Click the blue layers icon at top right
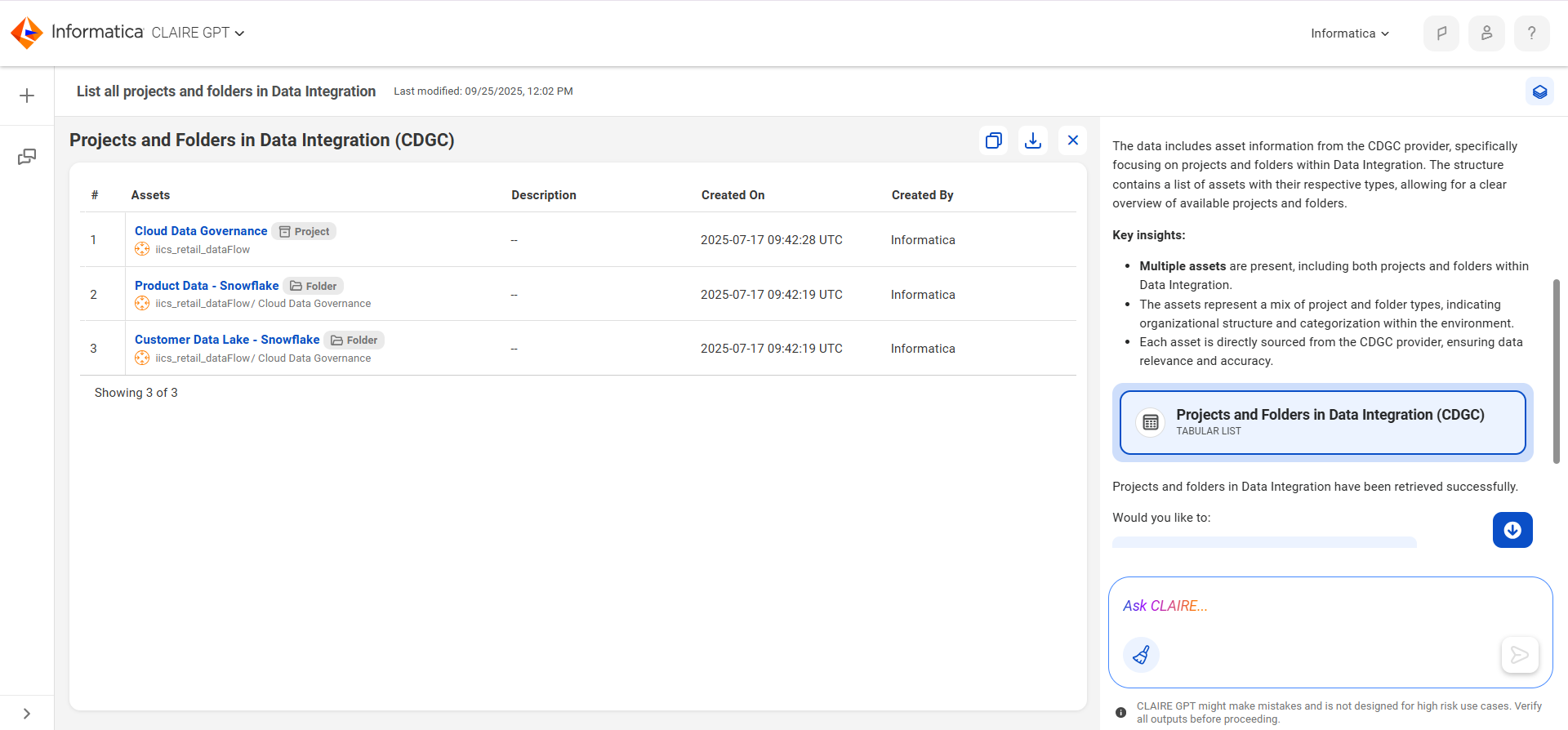 coord(1539,91)
